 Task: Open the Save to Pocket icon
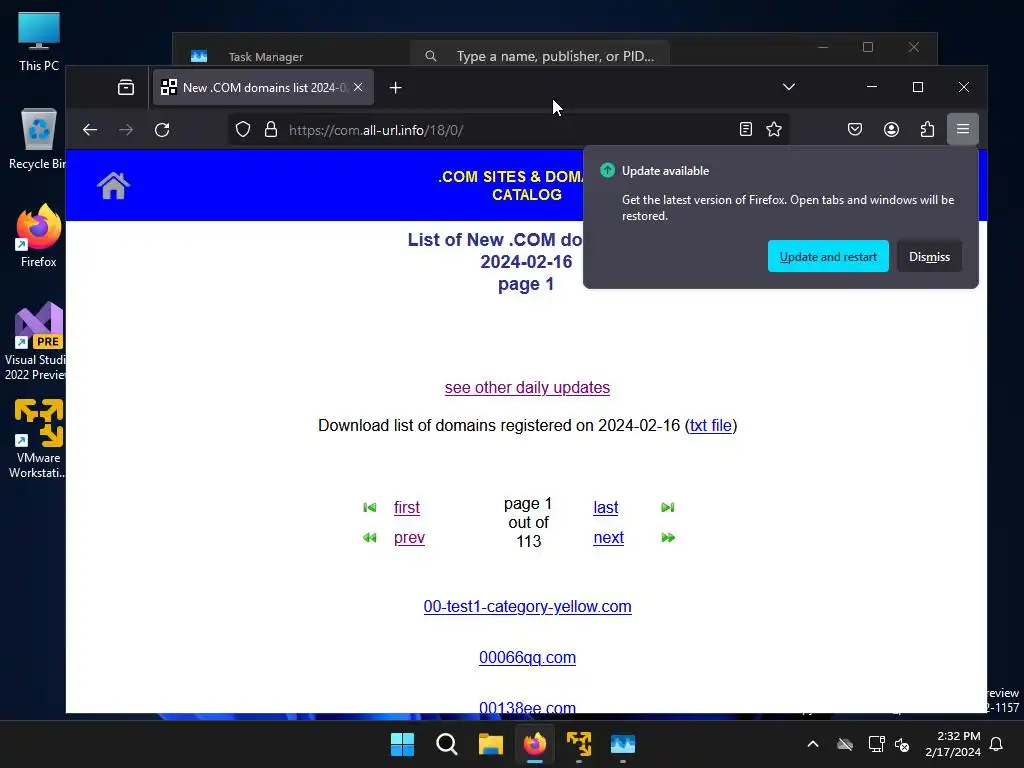[x=855, y=129]
